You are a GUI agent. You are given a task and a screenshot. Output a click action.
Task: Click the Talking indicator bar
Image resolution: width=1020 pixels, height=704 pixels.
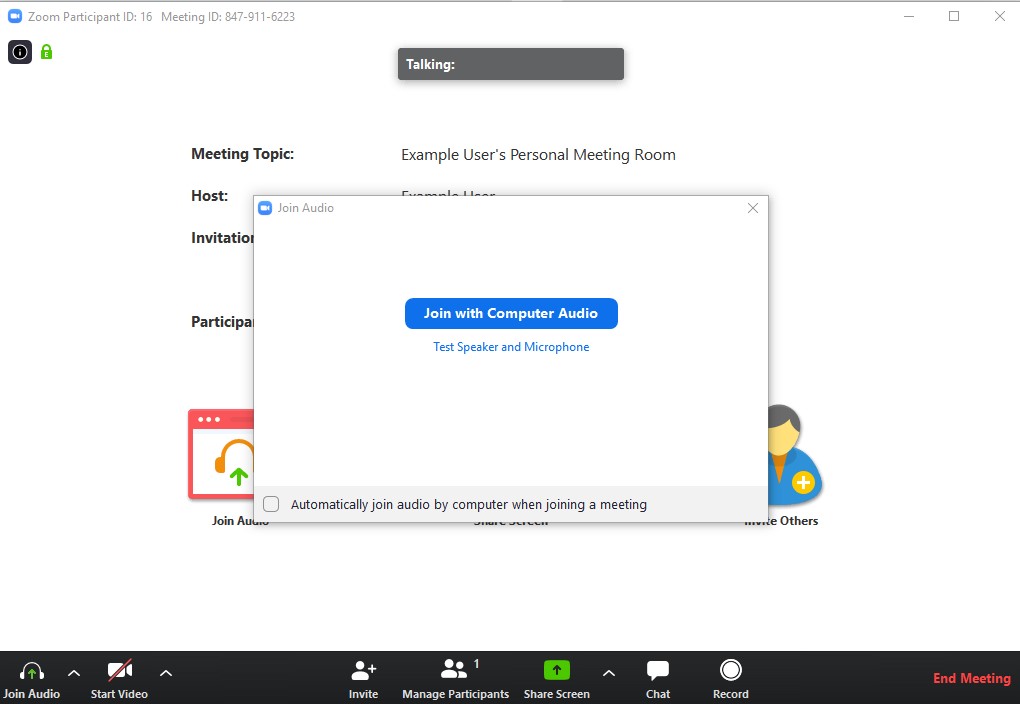pos(511,64)
